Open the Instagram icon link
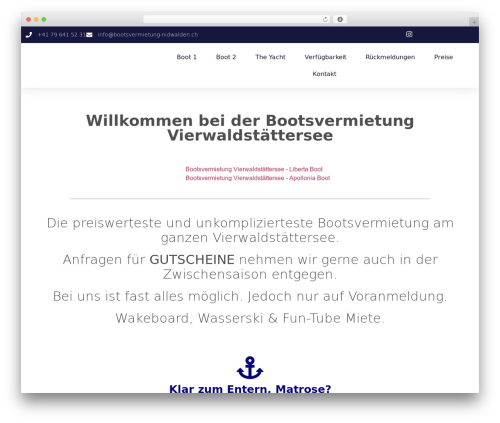This screenshot has height=423, width=500. pyautogui.click(x=409, y=34)
